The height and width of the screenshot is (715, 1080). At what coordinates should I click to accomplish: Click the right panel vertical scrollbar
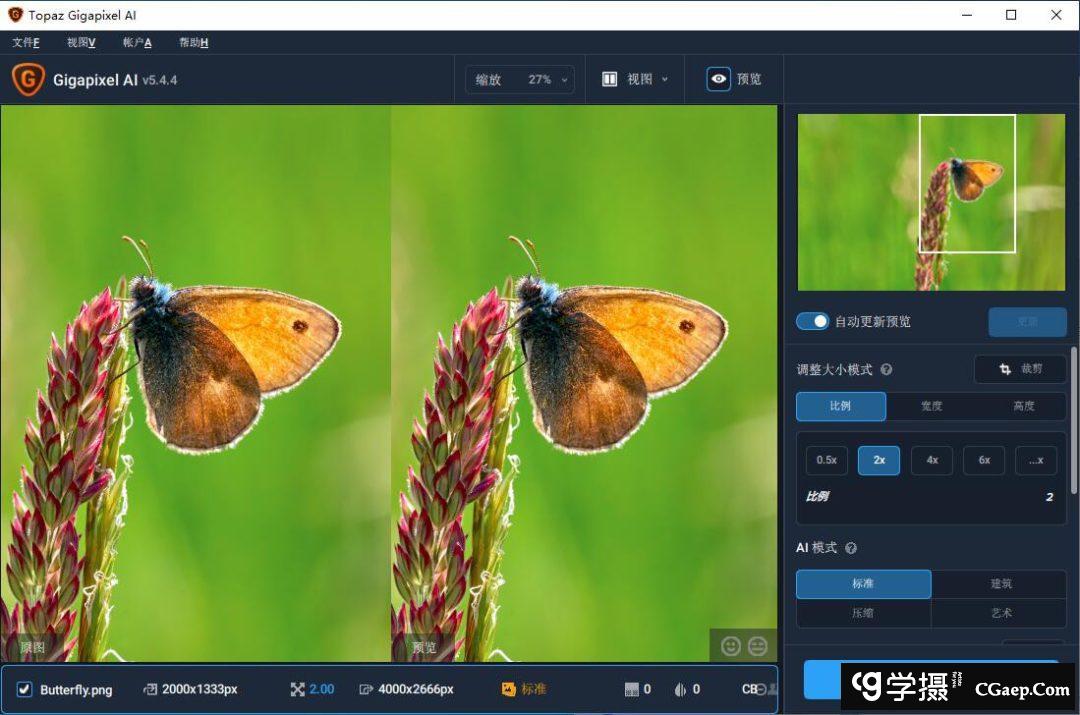1074,420
